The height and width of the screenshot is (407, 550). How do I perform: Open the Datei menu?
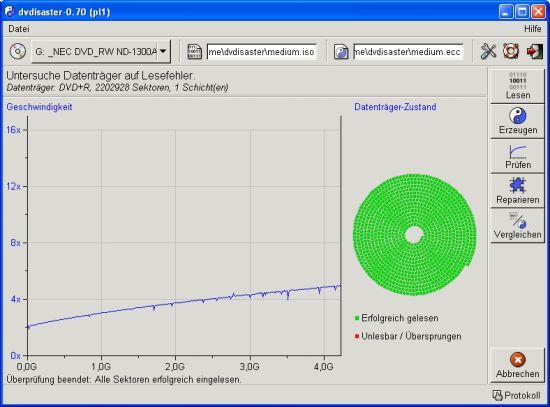coord(19,29)
